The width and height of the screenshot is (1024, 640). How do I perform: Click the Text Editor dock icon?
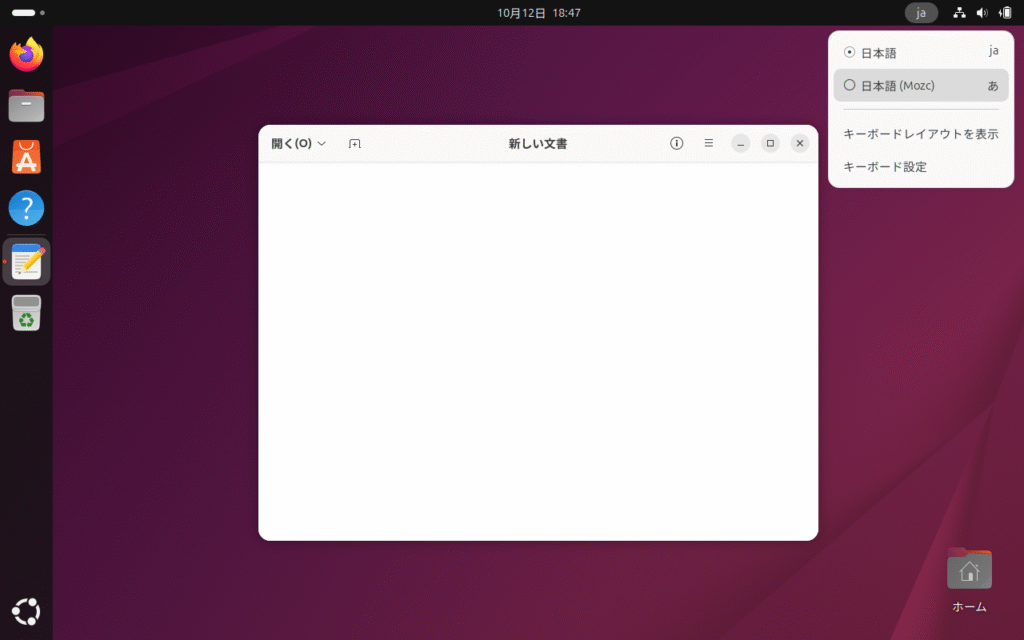[27, 262]
